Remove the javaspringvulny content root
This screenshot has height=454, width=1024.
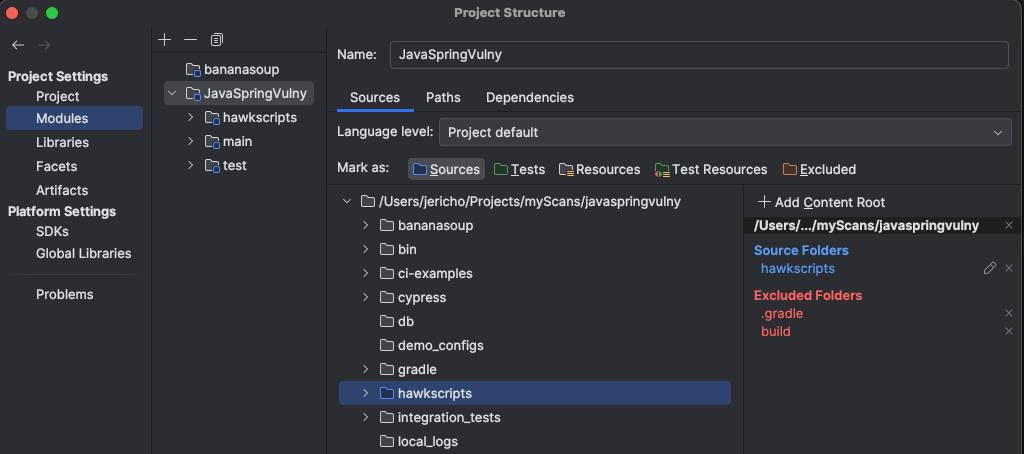click(1009, 226)
